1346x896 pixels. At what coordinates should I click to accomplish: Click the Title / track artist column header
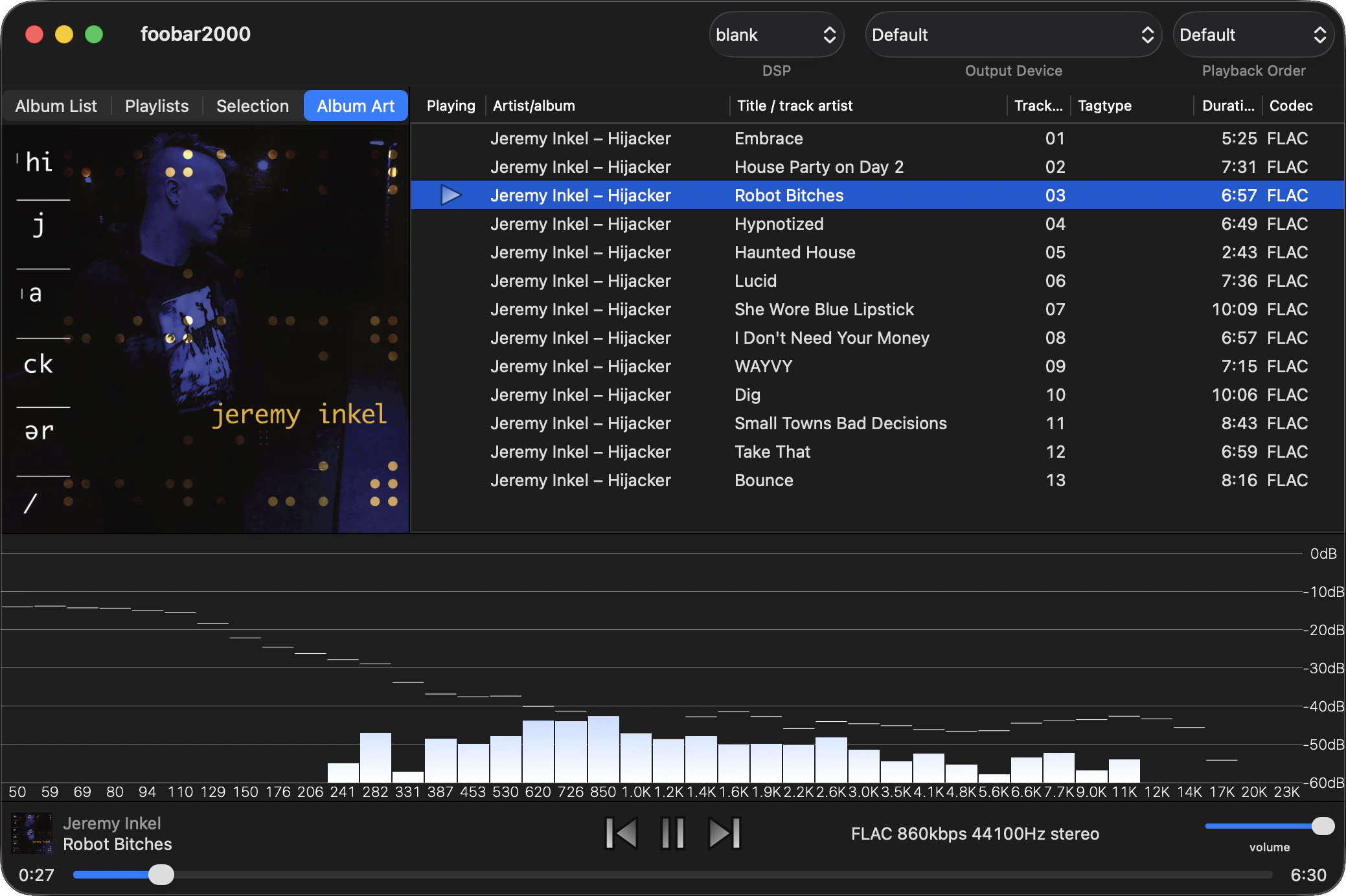(x=795, y=106)
